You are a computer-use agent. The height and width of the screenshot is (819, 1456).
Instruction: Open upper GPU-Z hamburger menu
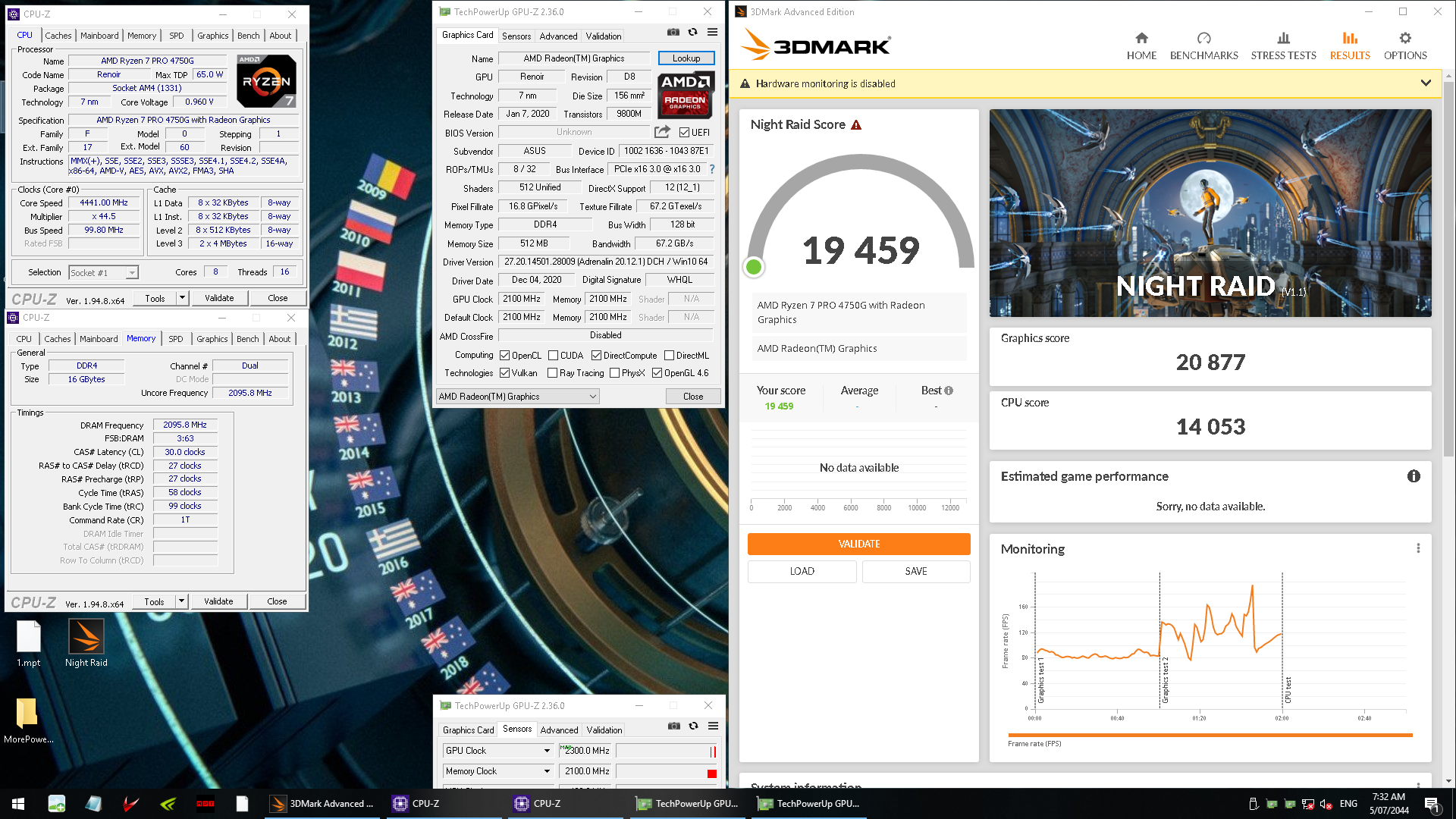coord(712,32)
